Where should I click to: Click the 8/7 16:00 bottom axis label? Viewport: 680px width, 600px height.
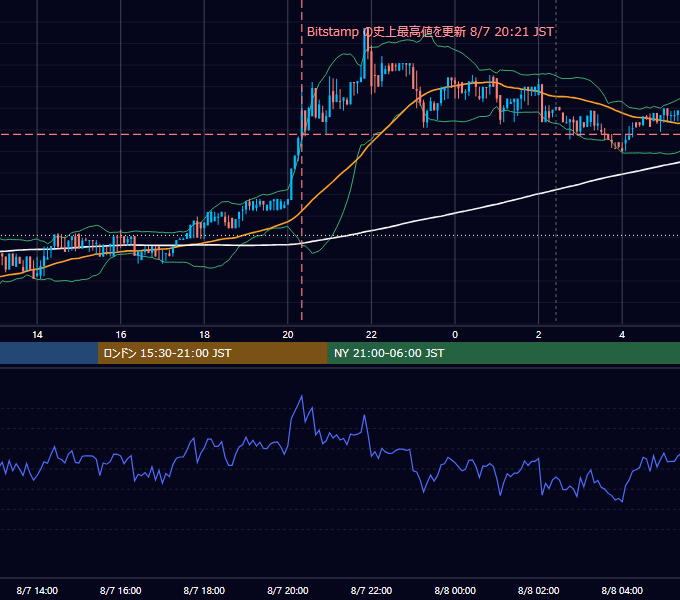(x=121, y=590)
